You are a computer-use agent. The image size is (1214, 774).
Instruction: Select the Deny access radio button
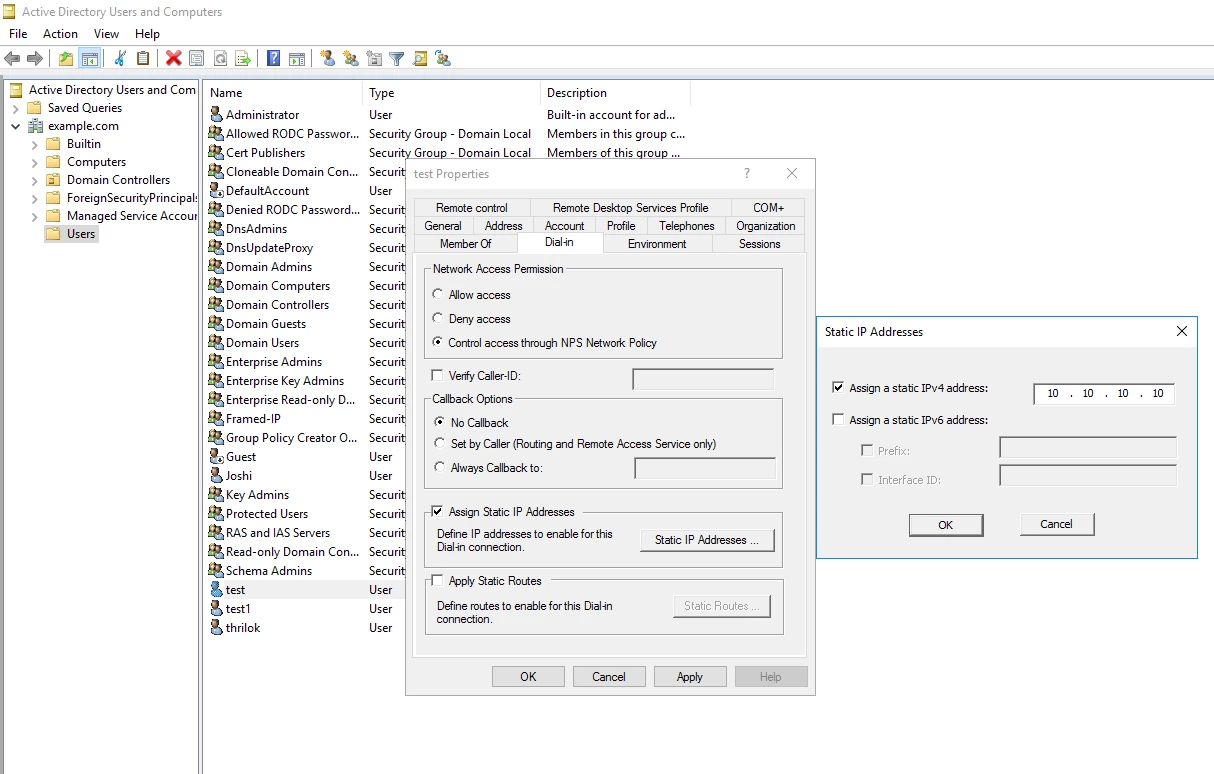click(x=438, y=319)
